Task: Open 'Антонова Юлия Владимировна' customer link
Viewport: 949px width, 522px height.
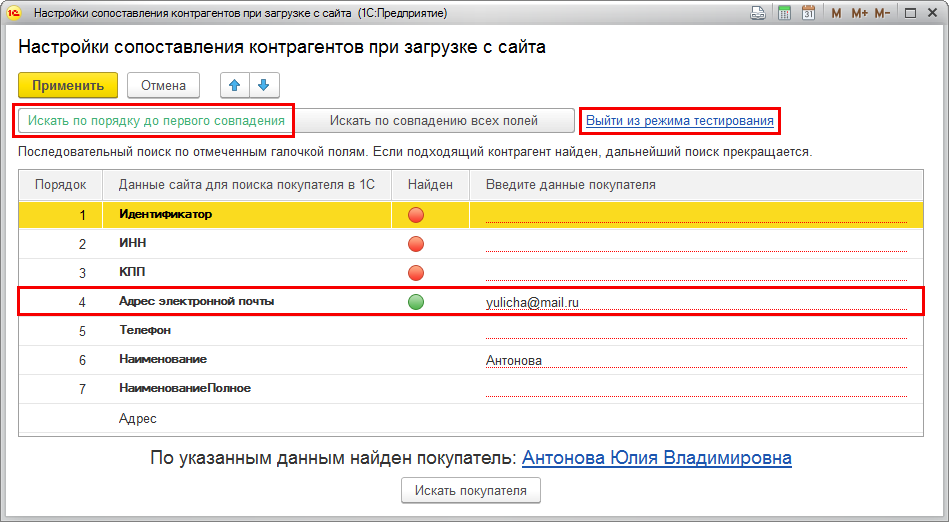Action: click(656, 458)
